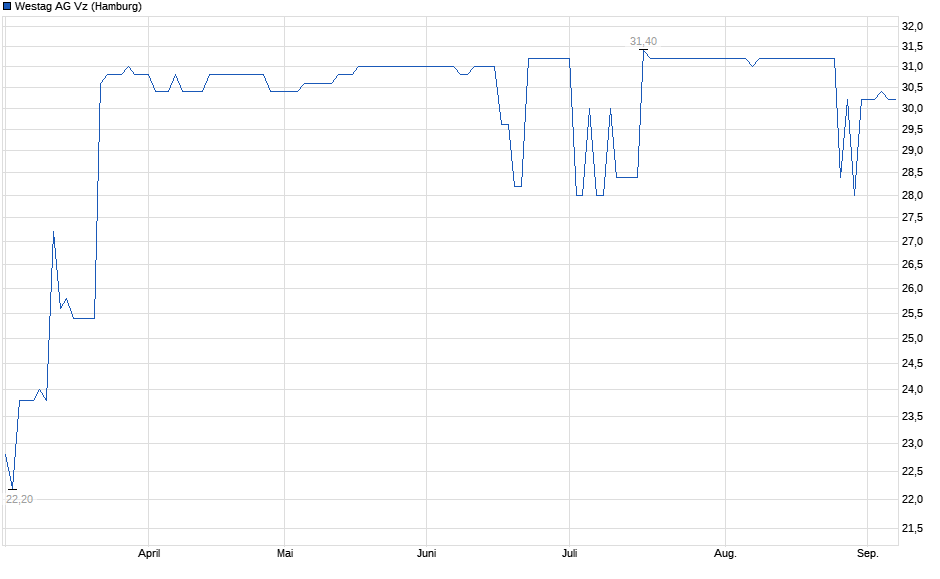This screenshot has height=579, width=940.
Task: Click the 31,40 high marker label
Action: [x=643, y=41]
